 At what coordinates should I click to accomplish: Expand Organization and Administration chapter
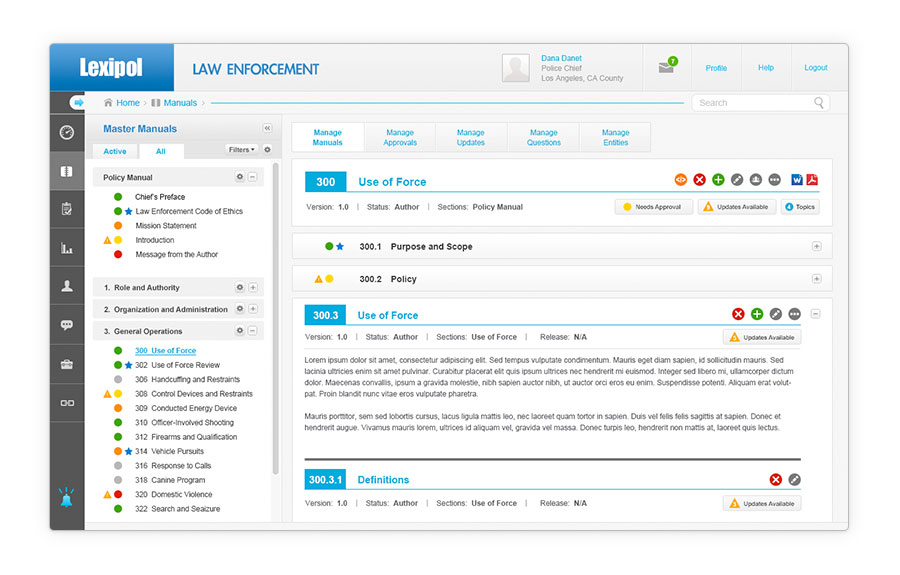pyautogui.click(x=253, y=309)
